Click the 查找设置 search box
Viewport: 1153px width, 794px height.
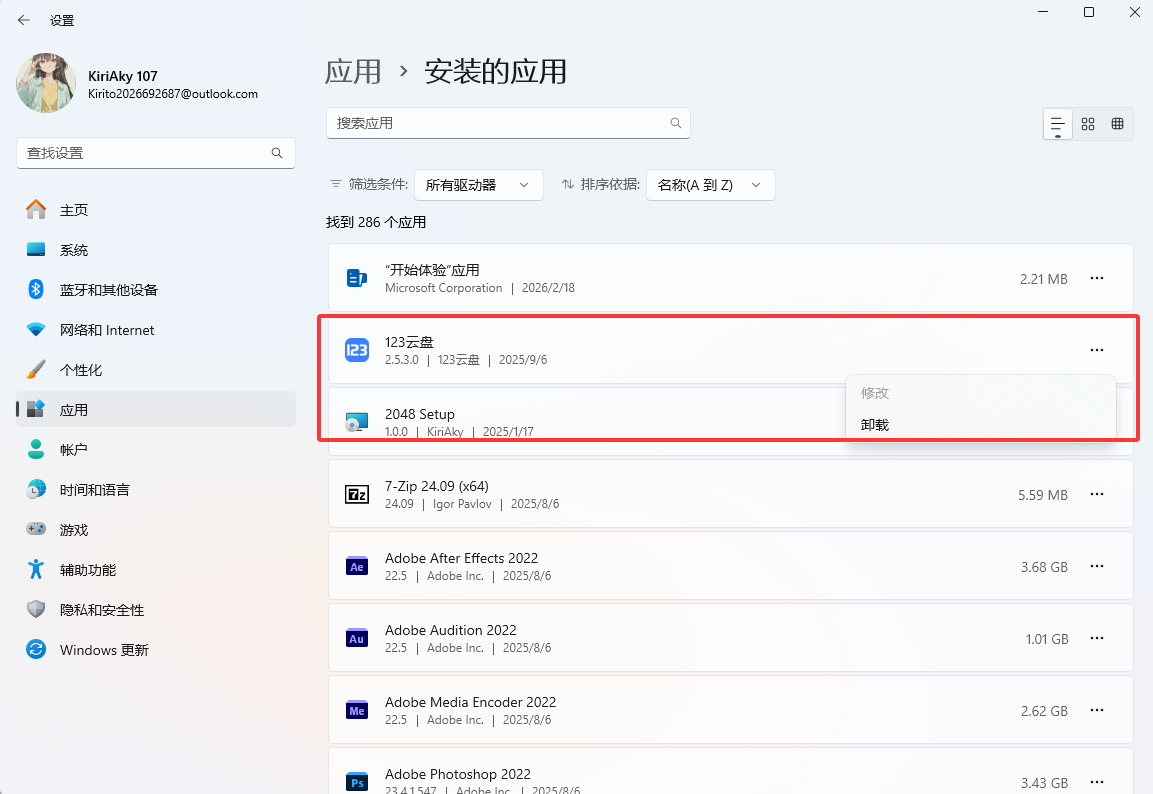145,153
